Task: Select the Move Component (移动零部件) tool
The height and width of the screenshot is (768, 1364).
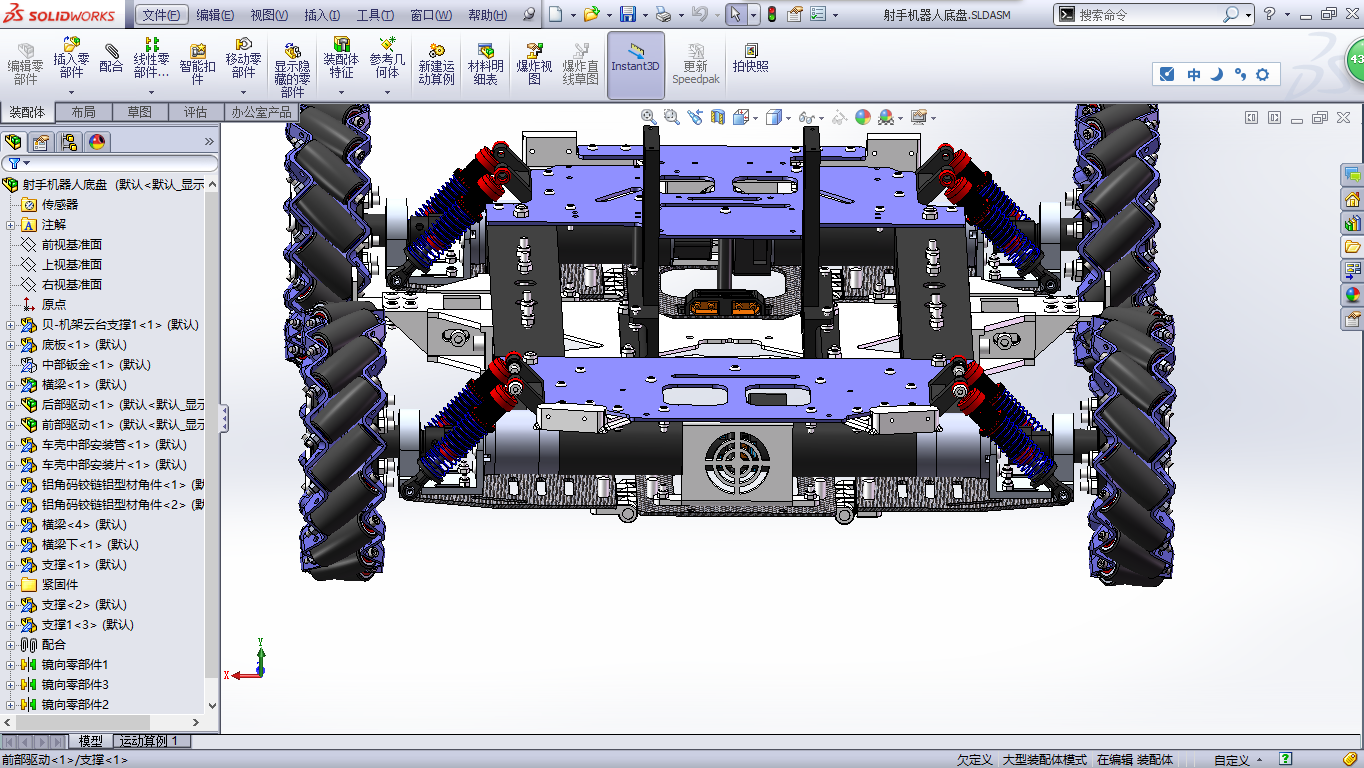Action: tap(243, 59)
